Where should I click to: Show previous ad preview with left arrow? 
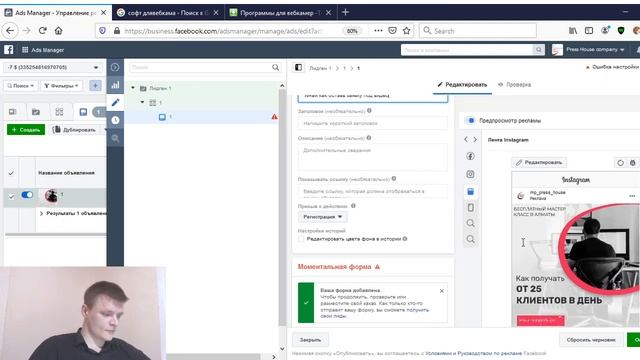(x=466, y=140)
